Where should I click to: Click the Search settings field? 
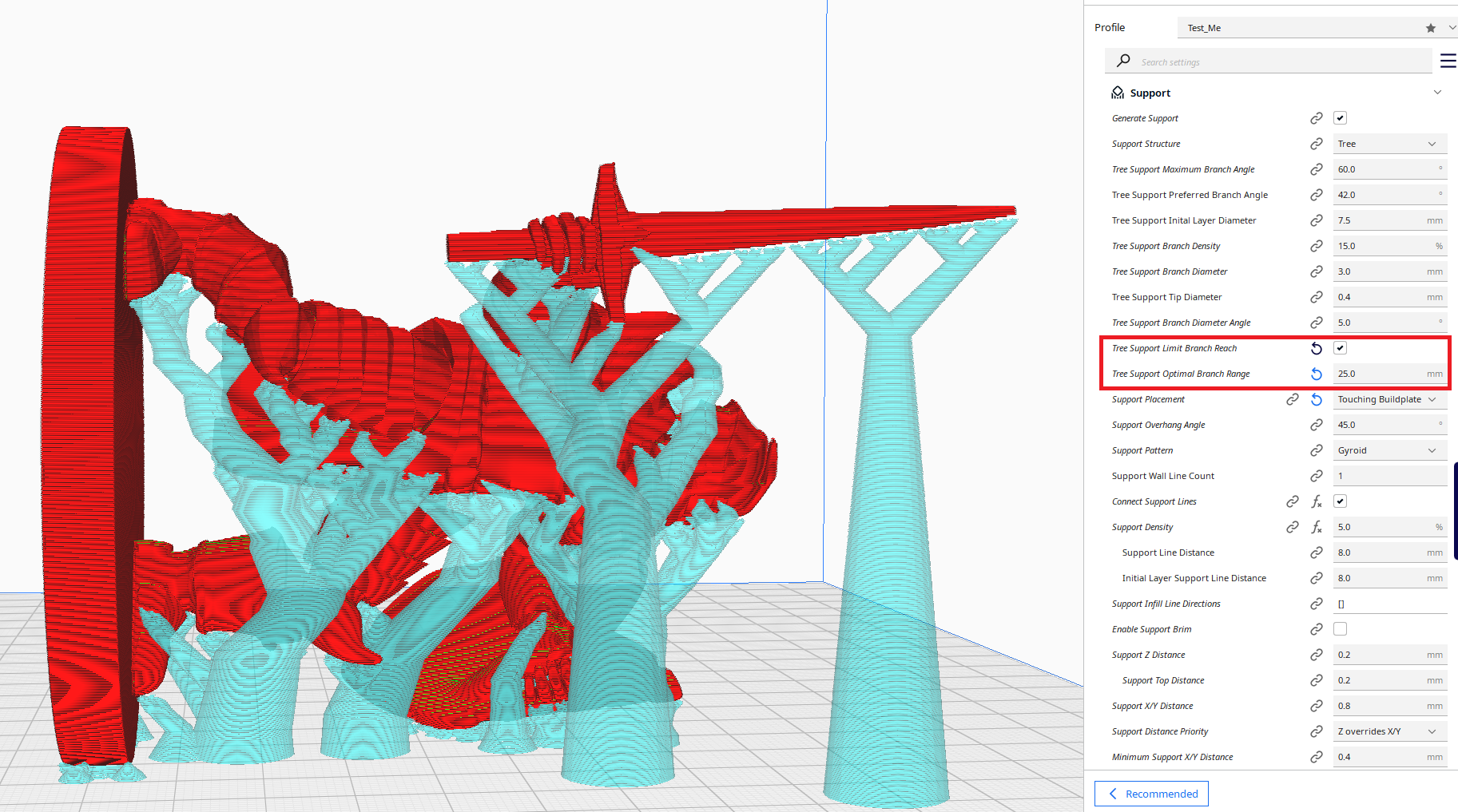coord(1269,61)
